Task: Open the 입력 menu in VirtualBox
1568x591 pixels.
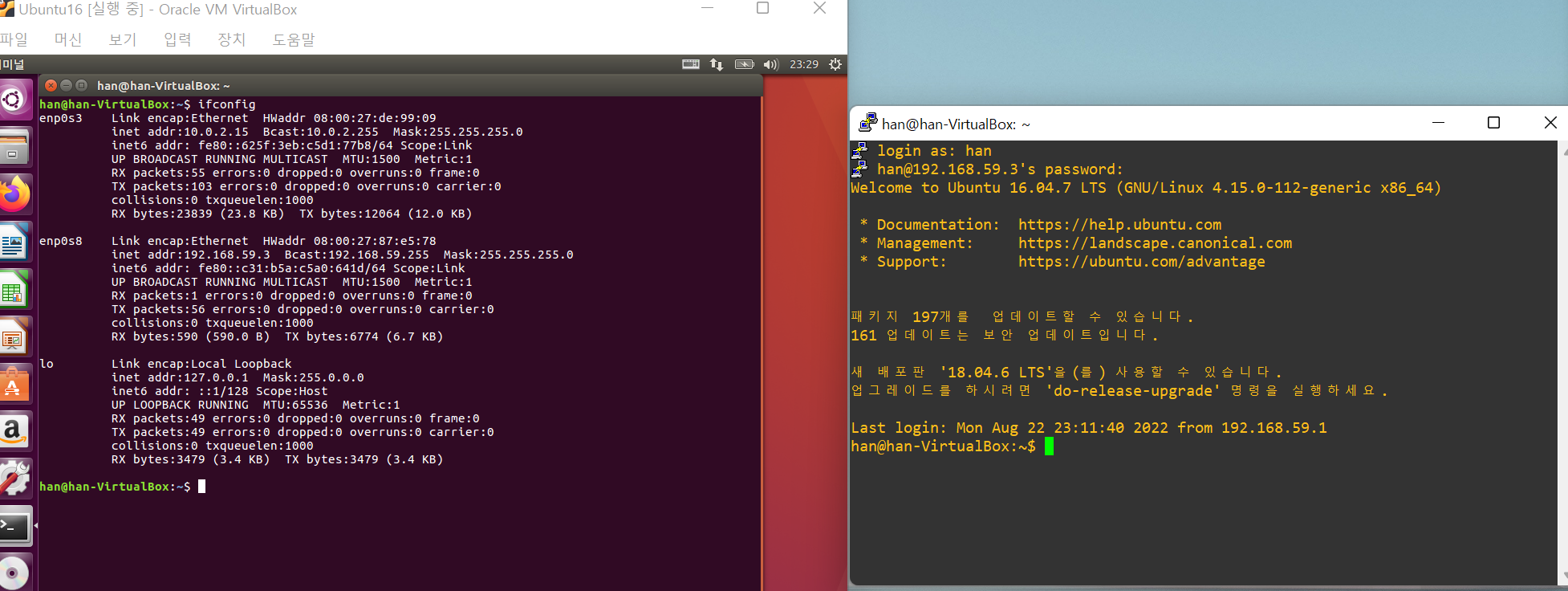Action: (x=177, y=39)
